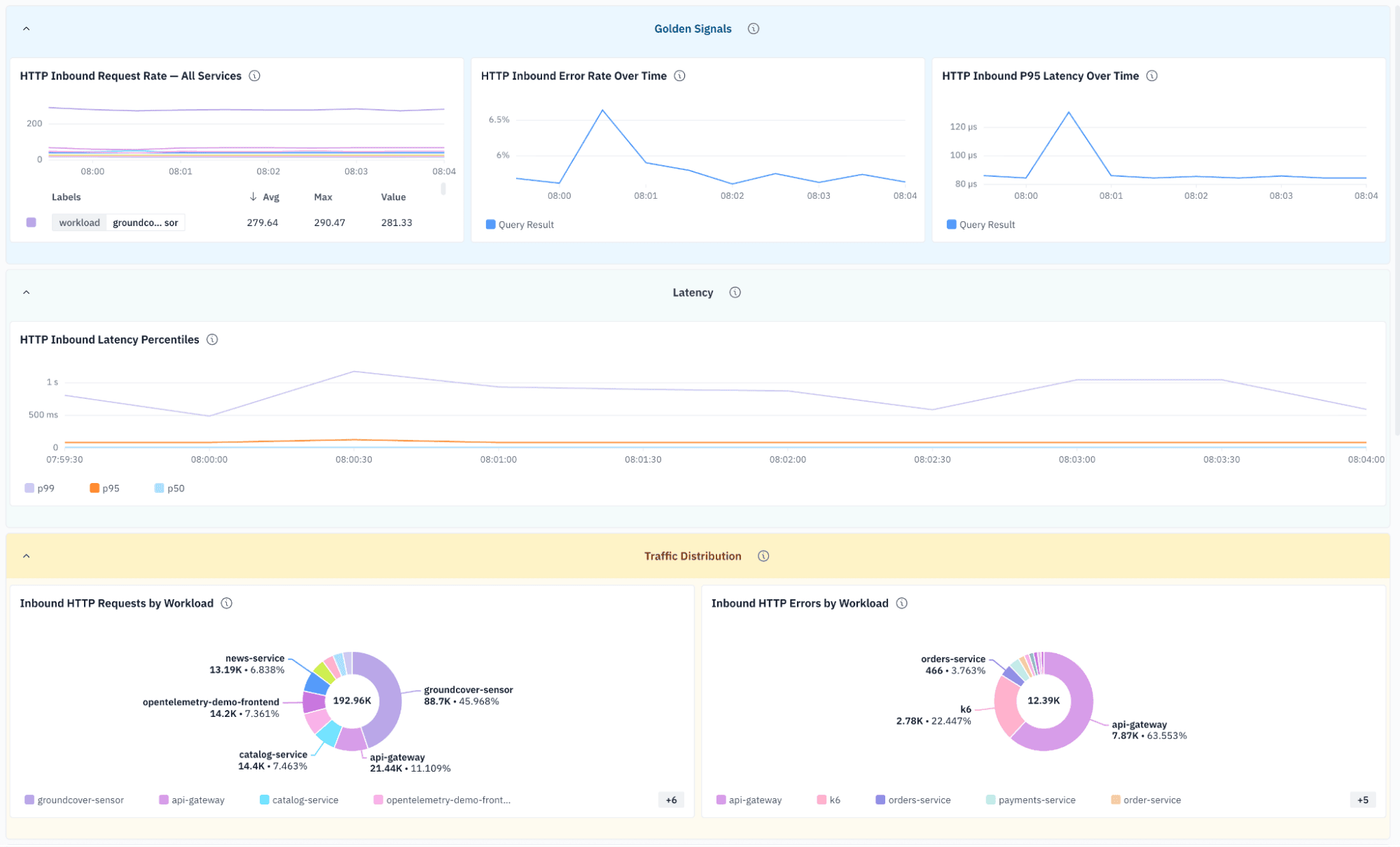Click info icon for HTTP Inbound Request Rate
1400x847 pixels.
click(254, 76)
